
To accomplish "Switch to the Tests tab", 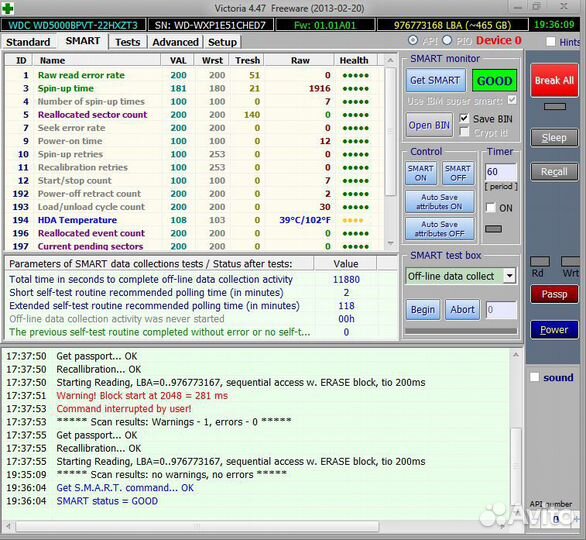I will pos(127,42).
